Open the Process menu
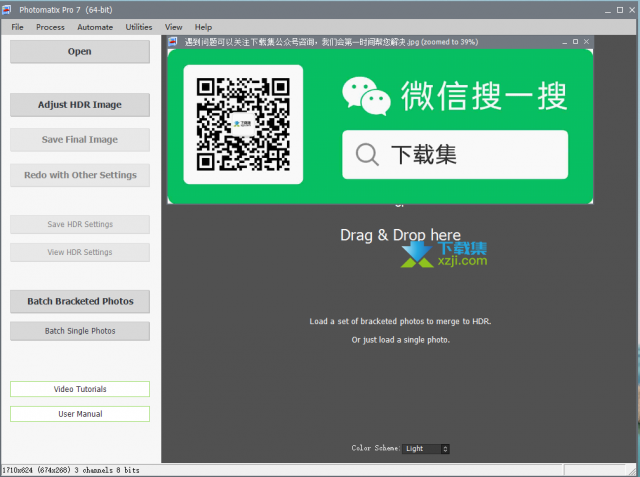The width and height of the screenshot is (640, 477). tap(50, 27)
